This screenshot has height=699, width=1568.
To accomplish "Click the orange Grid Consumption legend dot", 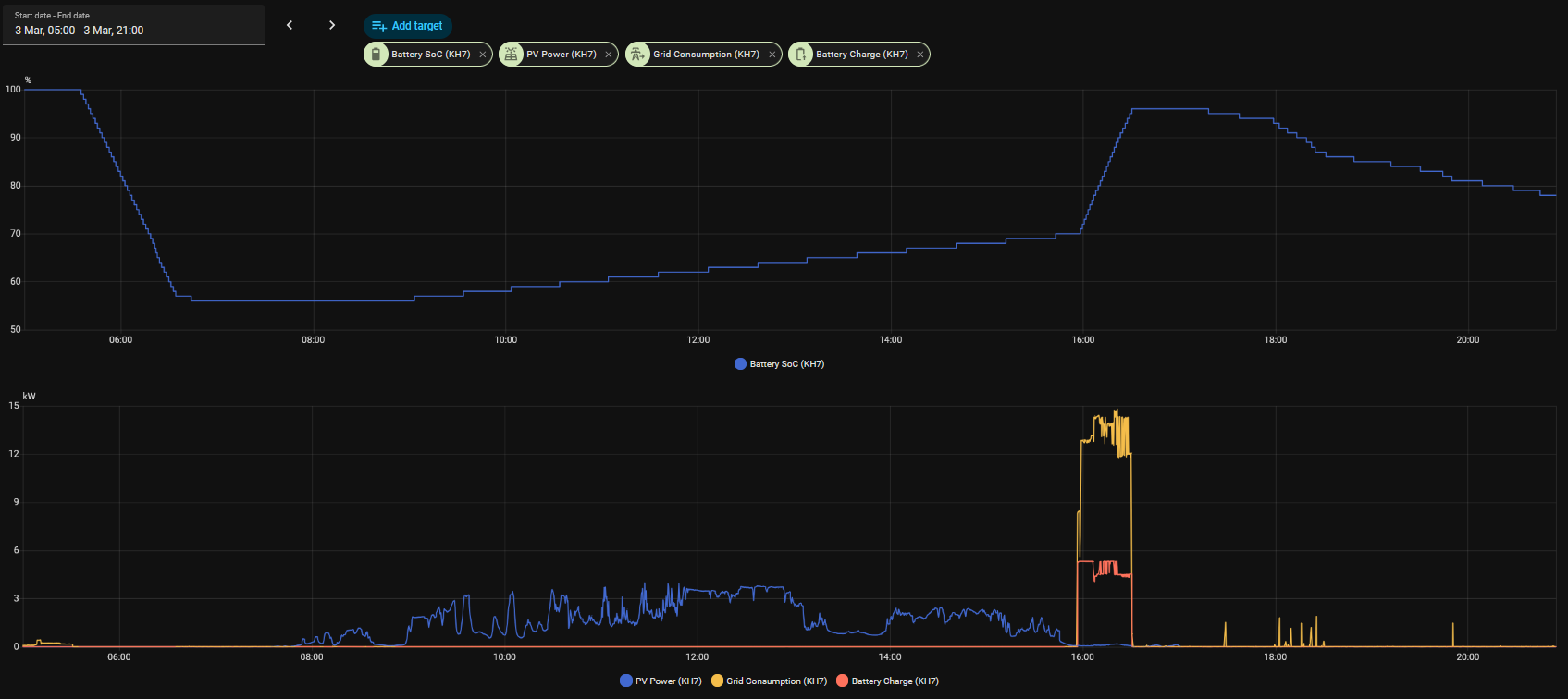I will click(717, 681).
